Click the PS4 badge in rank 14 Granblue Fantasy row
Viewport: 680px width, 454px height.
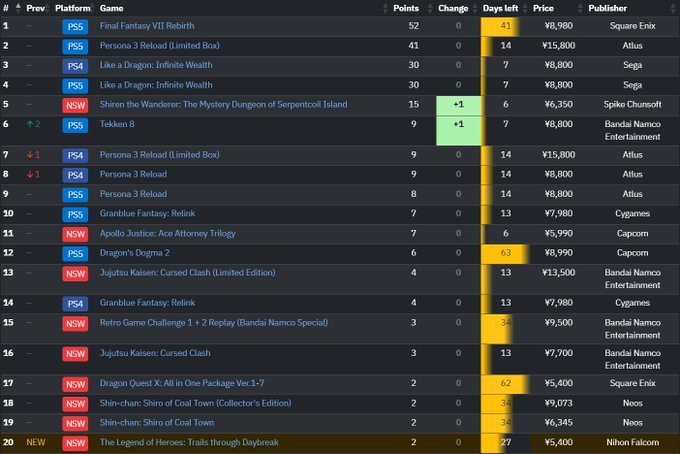75,304
